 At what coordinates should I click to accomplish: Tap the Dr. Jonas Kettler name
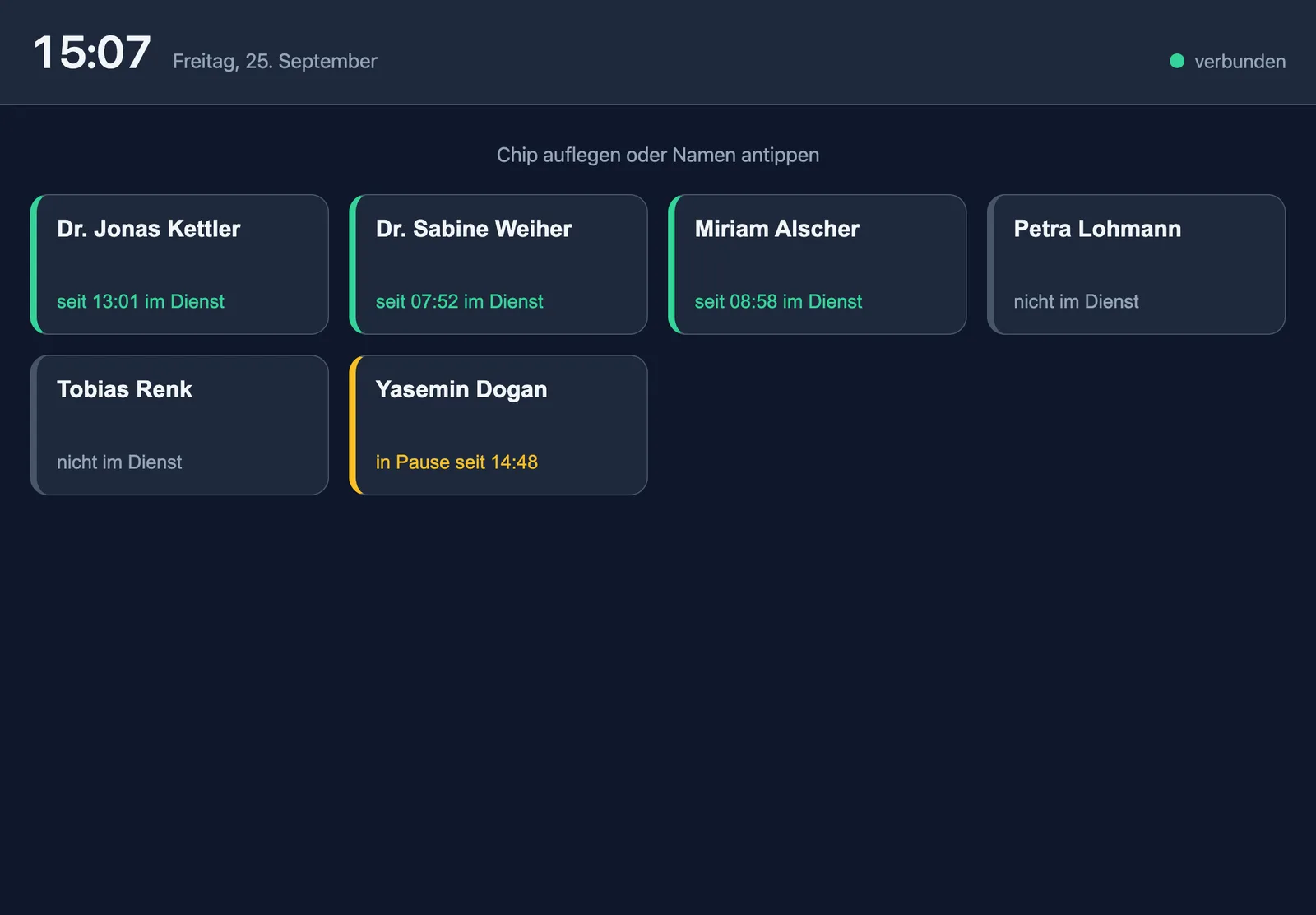pos(149,229)
